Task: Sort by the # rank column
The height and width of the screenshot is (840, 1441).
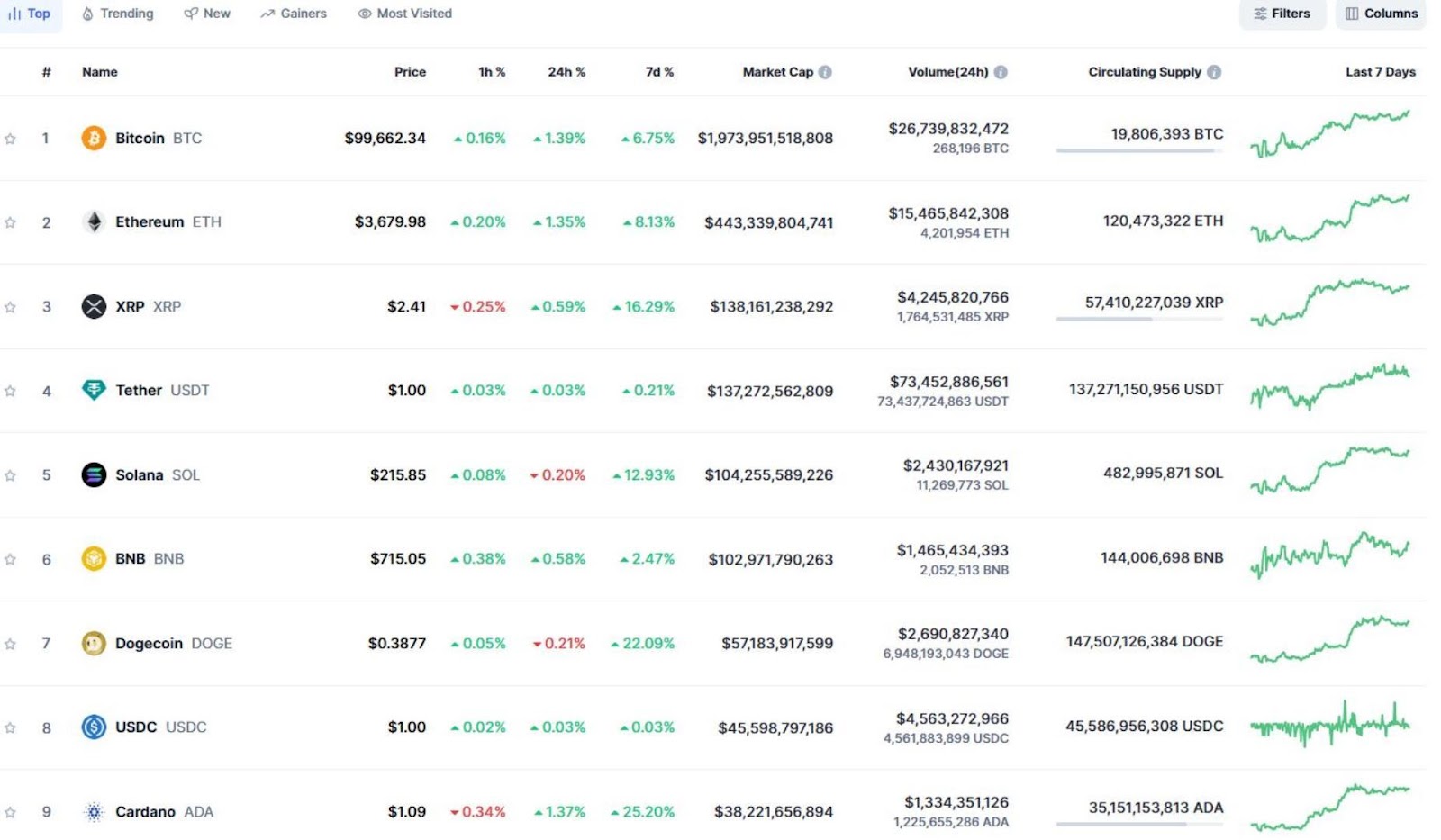Action: 46,72
